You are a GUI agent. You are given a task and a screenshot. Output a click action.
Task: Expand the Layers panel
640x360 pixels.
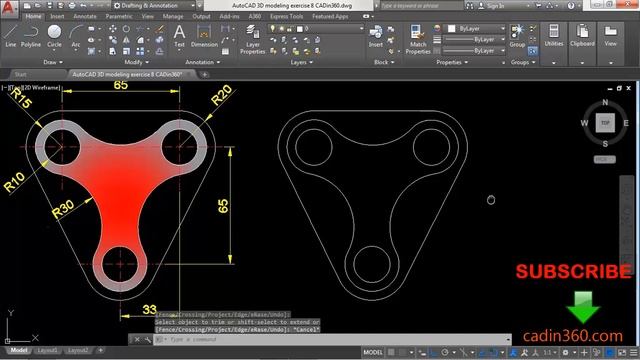coord(302,62)
